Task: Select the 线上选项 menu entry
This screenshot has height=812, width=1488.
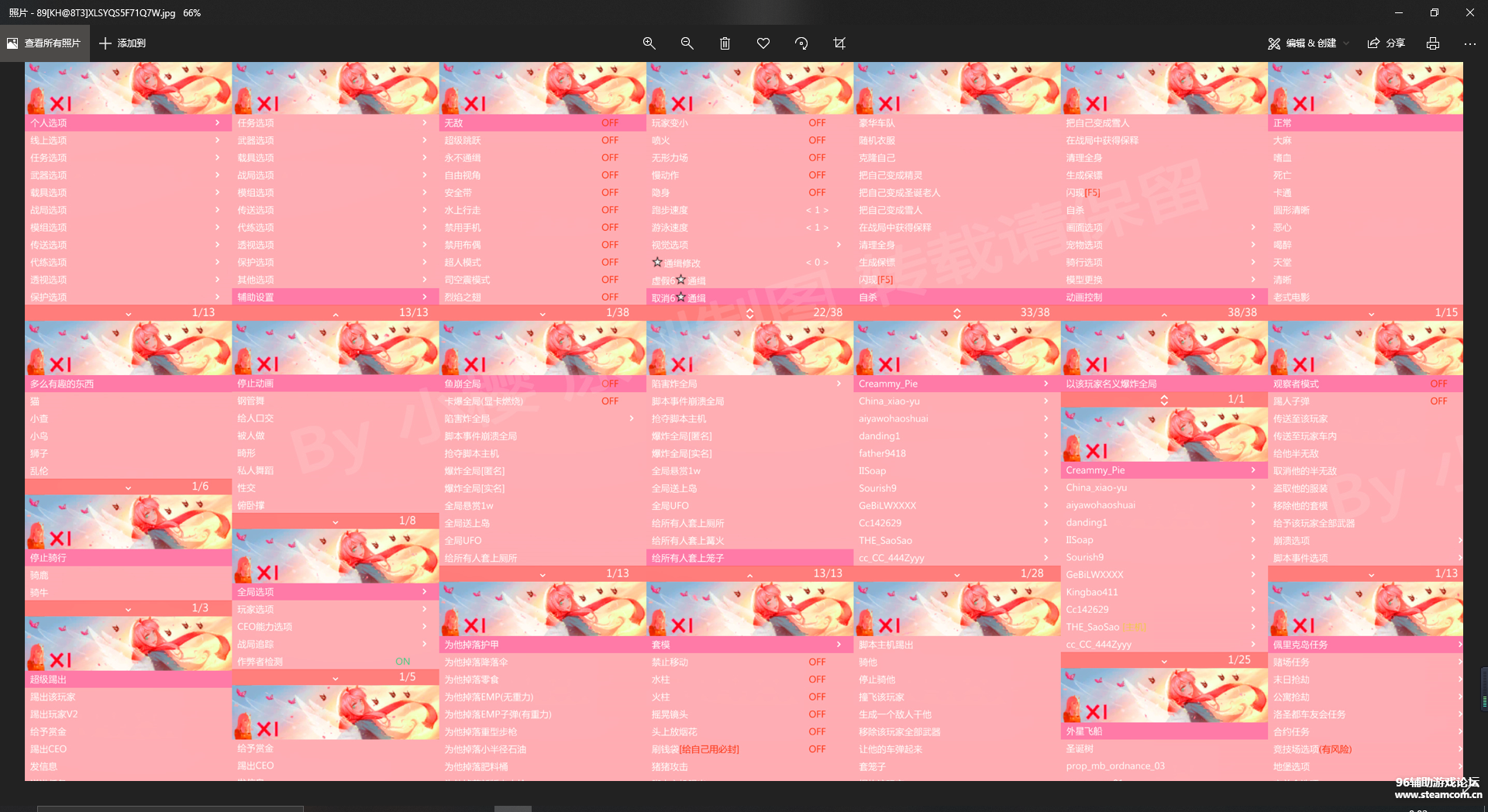Action: coord(49,141)
